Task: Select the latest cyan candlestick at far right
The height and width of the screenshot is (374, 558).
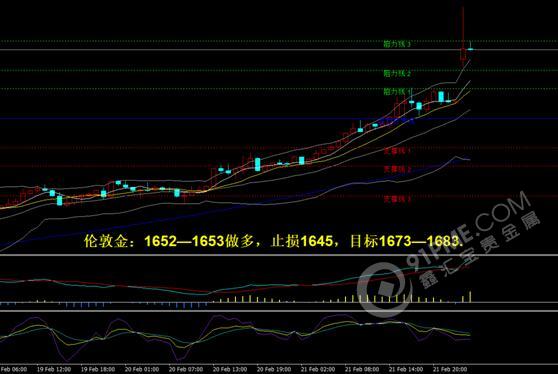Action: 470,48
